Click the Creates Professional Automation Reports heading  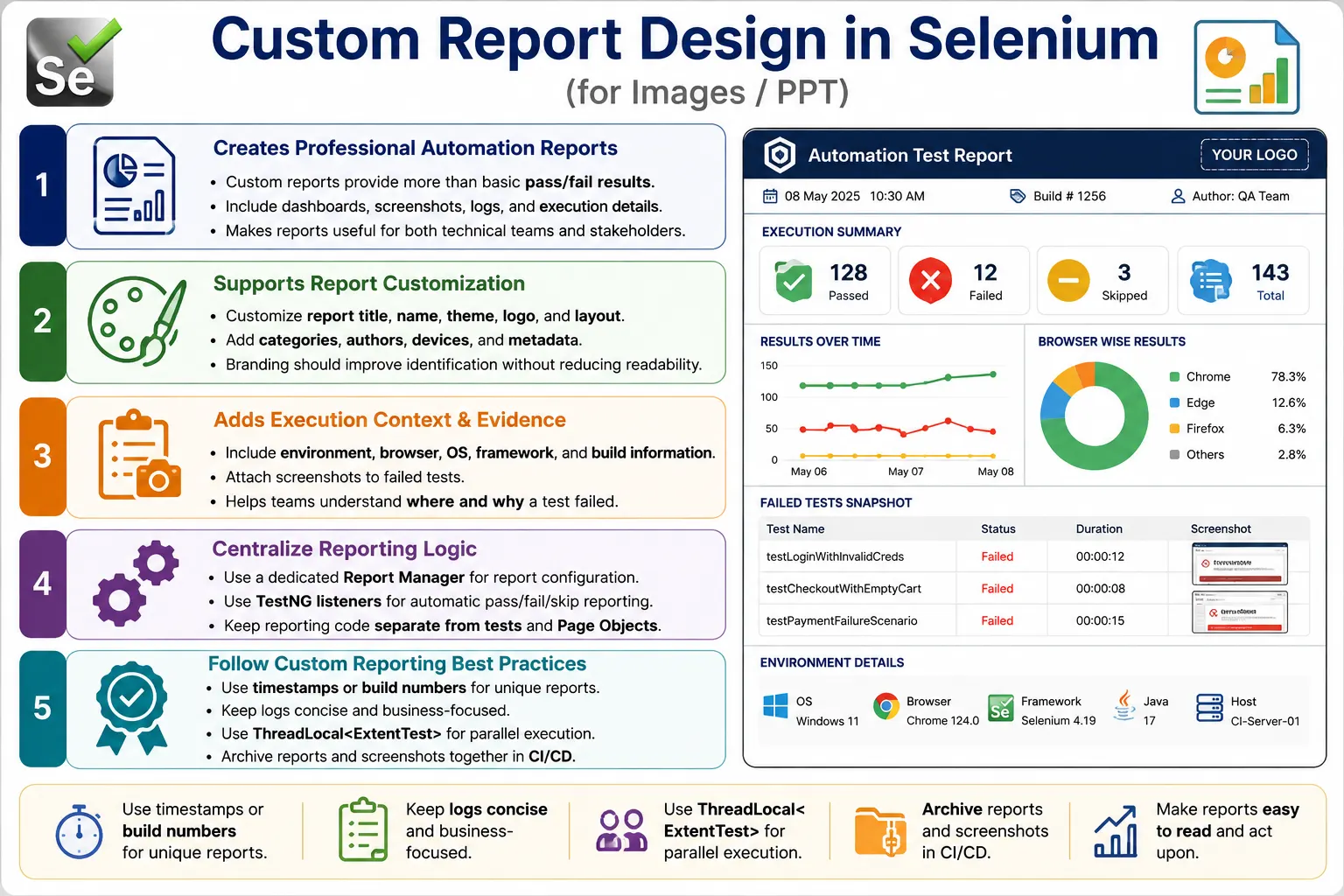coord(416,149)
